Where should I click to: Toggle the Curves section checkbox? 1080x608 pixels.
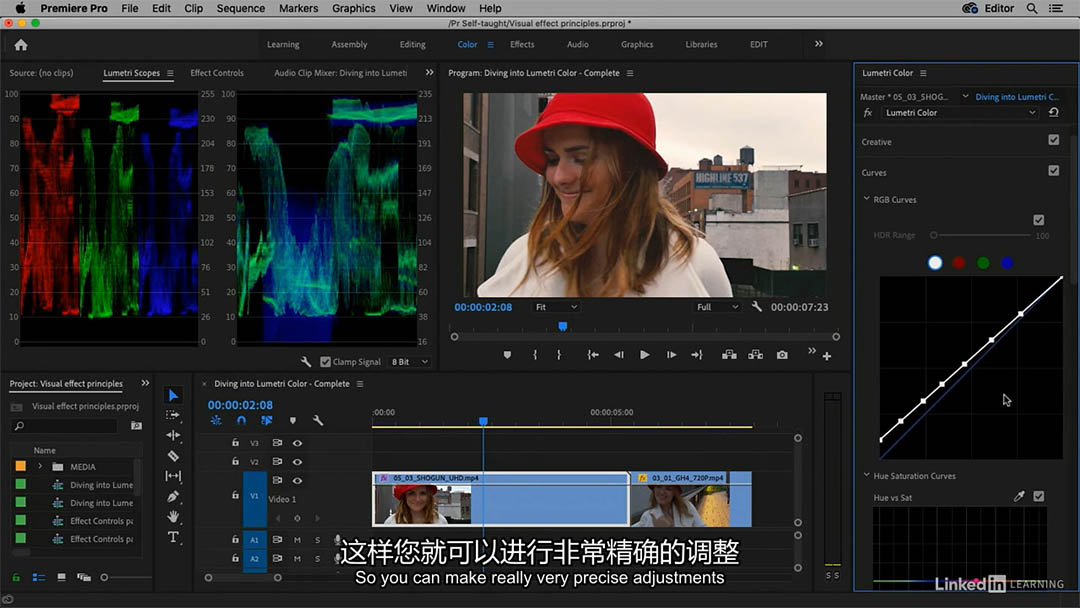pos(1053,170)
